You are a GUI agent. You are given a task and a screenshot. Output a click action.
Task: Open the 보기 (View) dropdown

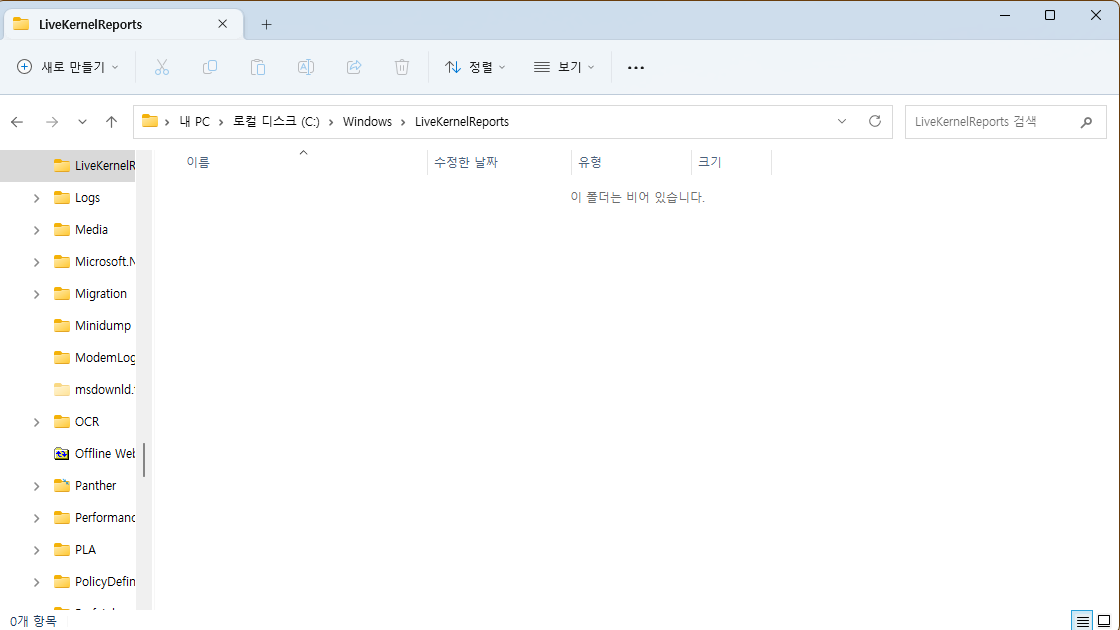click(x=563, y=67)
